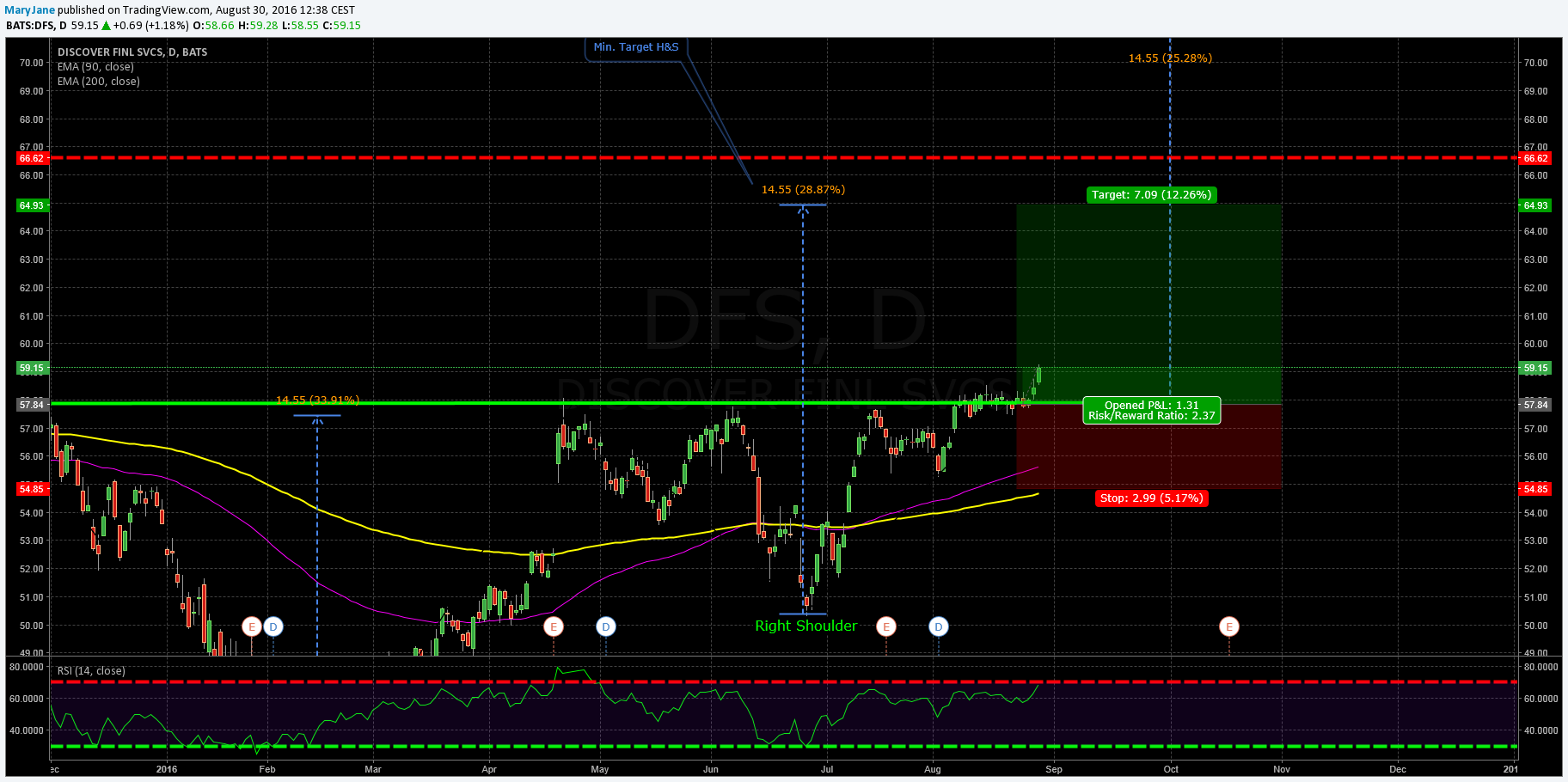Select the earnings E marker in mid-April

point(554,626)
